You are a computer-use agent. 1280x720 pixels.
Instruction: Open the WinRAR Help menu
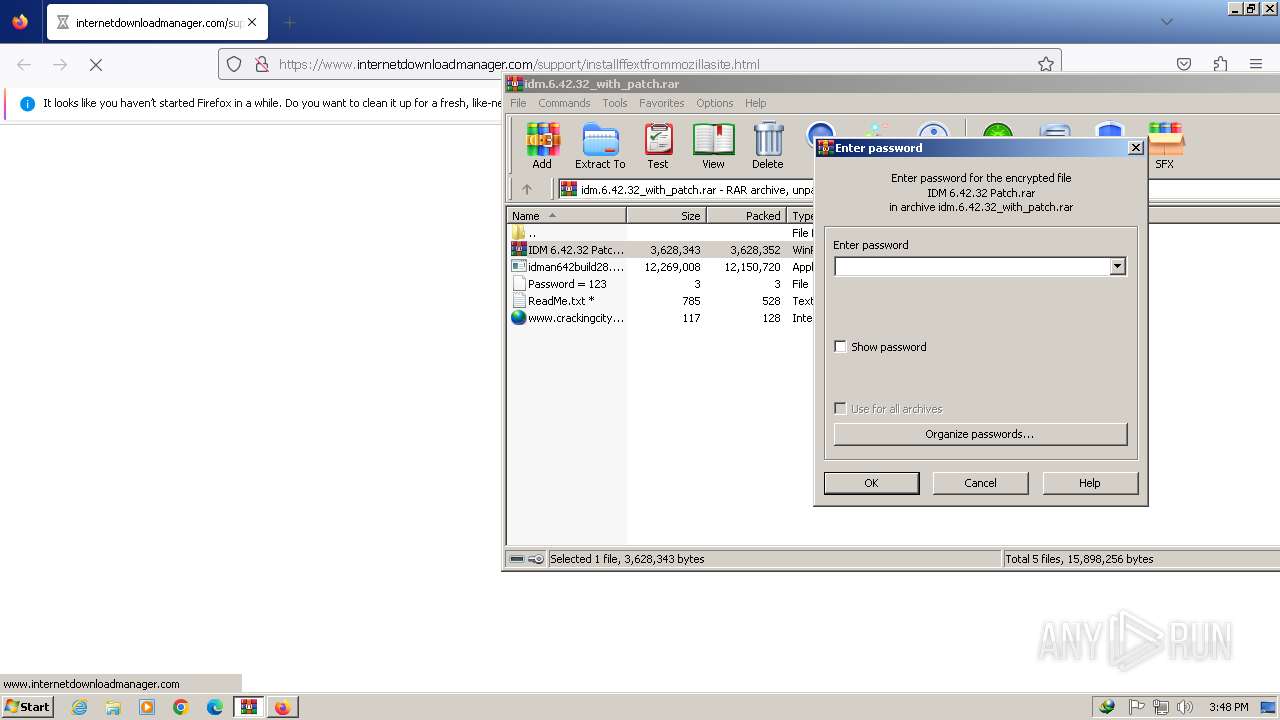coord(756,103)
